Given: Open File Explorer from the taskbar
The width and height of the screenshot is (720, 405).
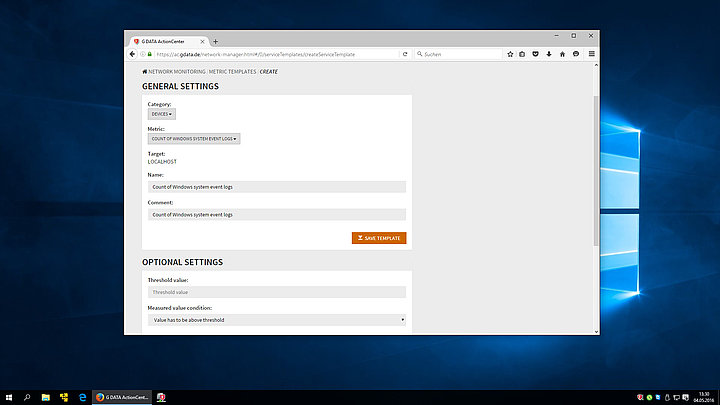Looking at the screenshot, I should coord(45,397).
